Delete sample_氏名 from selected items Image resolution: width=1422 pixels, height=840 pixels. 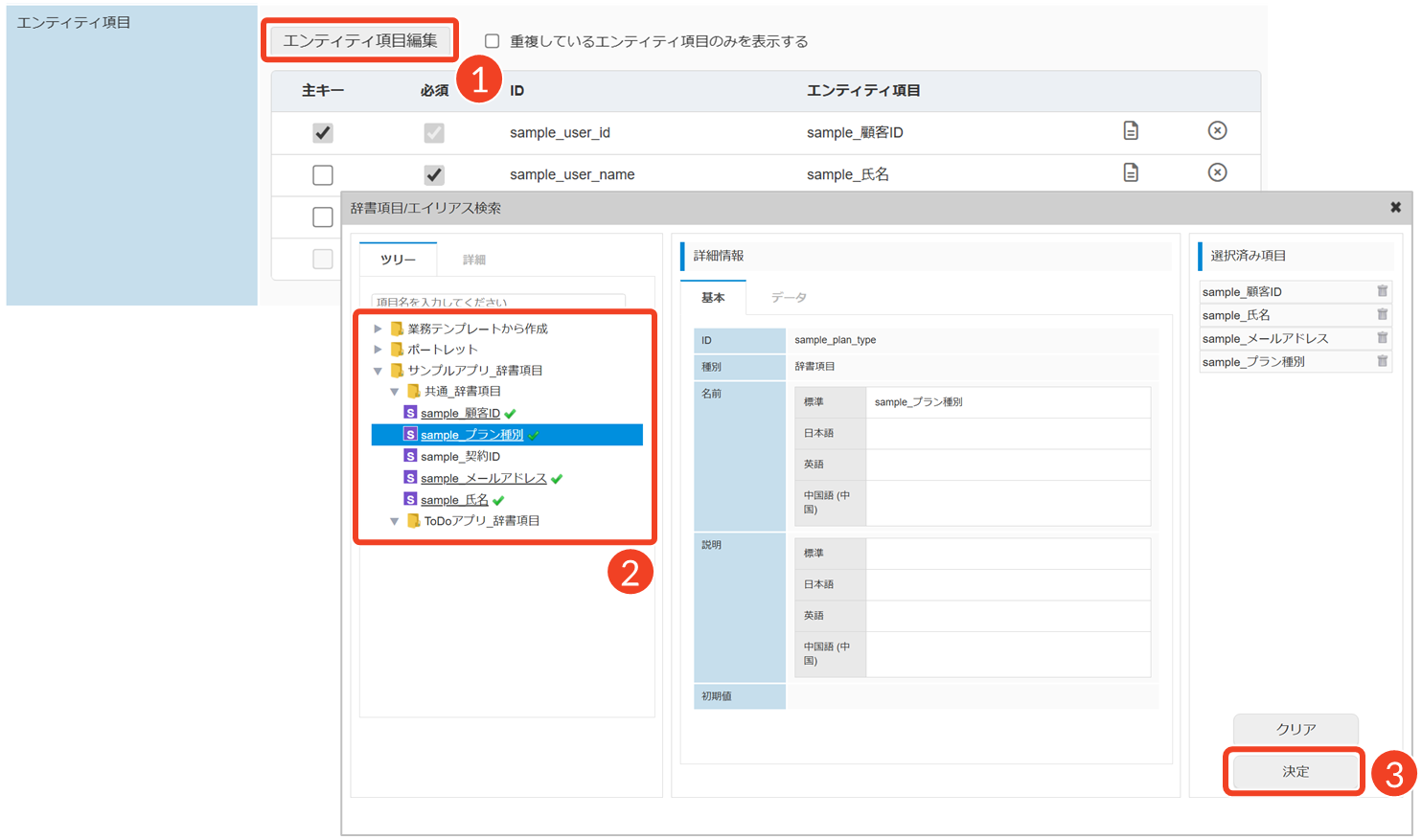click(x=1382, y=315)
